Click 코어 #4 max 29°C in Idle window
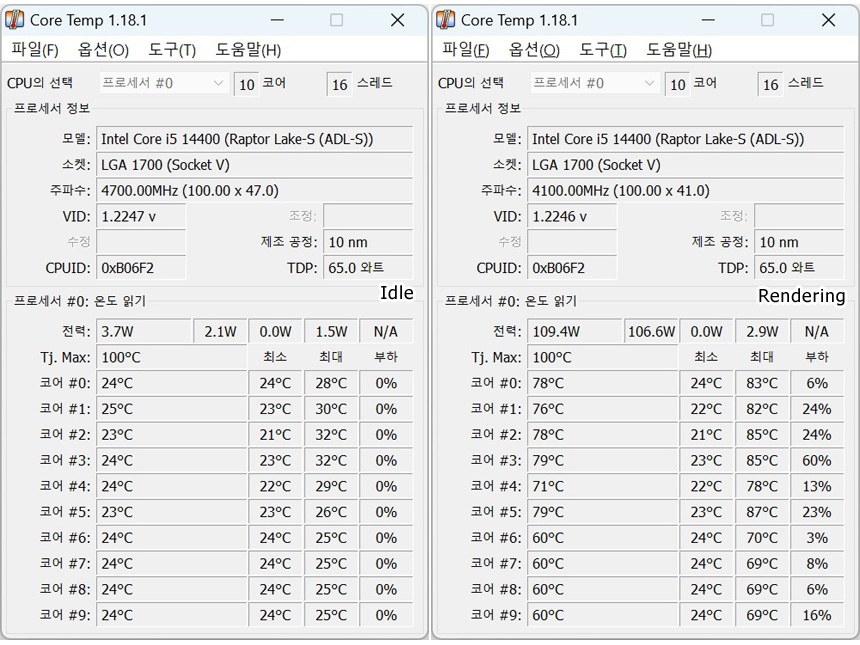 331,486
